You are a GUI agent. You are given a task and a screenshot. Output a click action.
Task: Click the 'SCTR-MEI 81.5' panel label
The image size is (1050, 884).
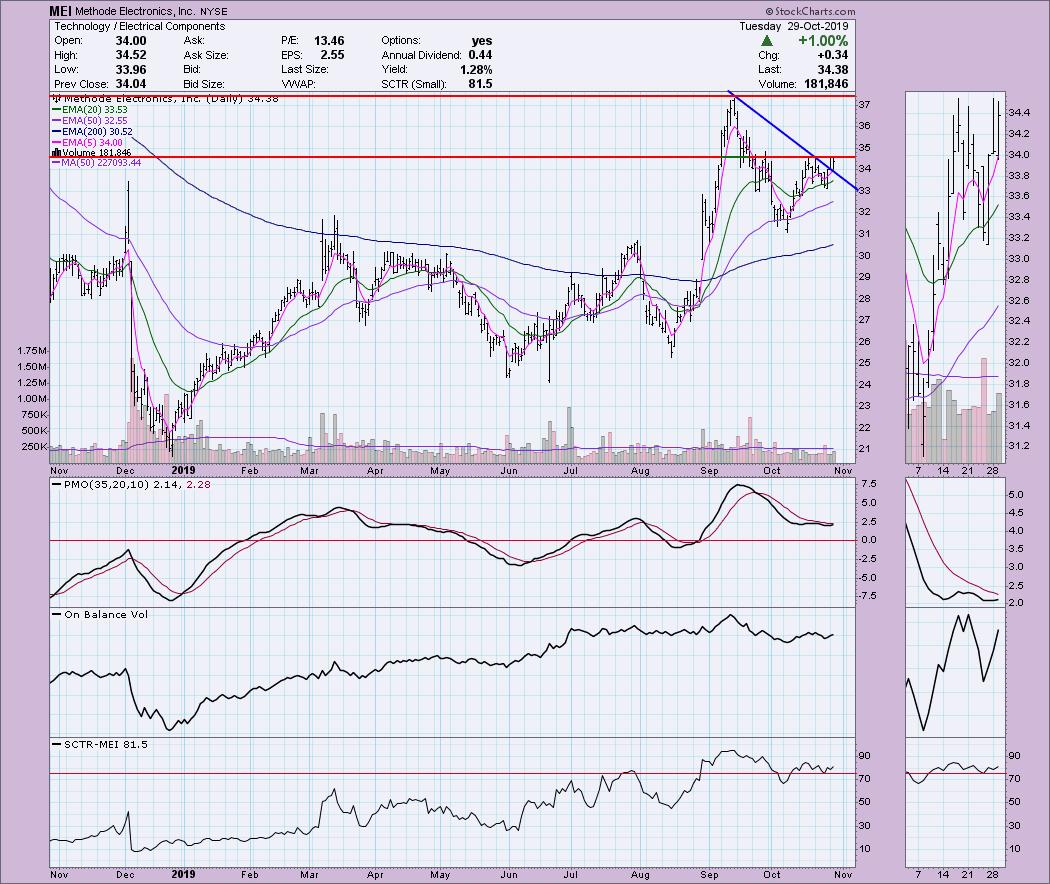click(x=100, y=744)
